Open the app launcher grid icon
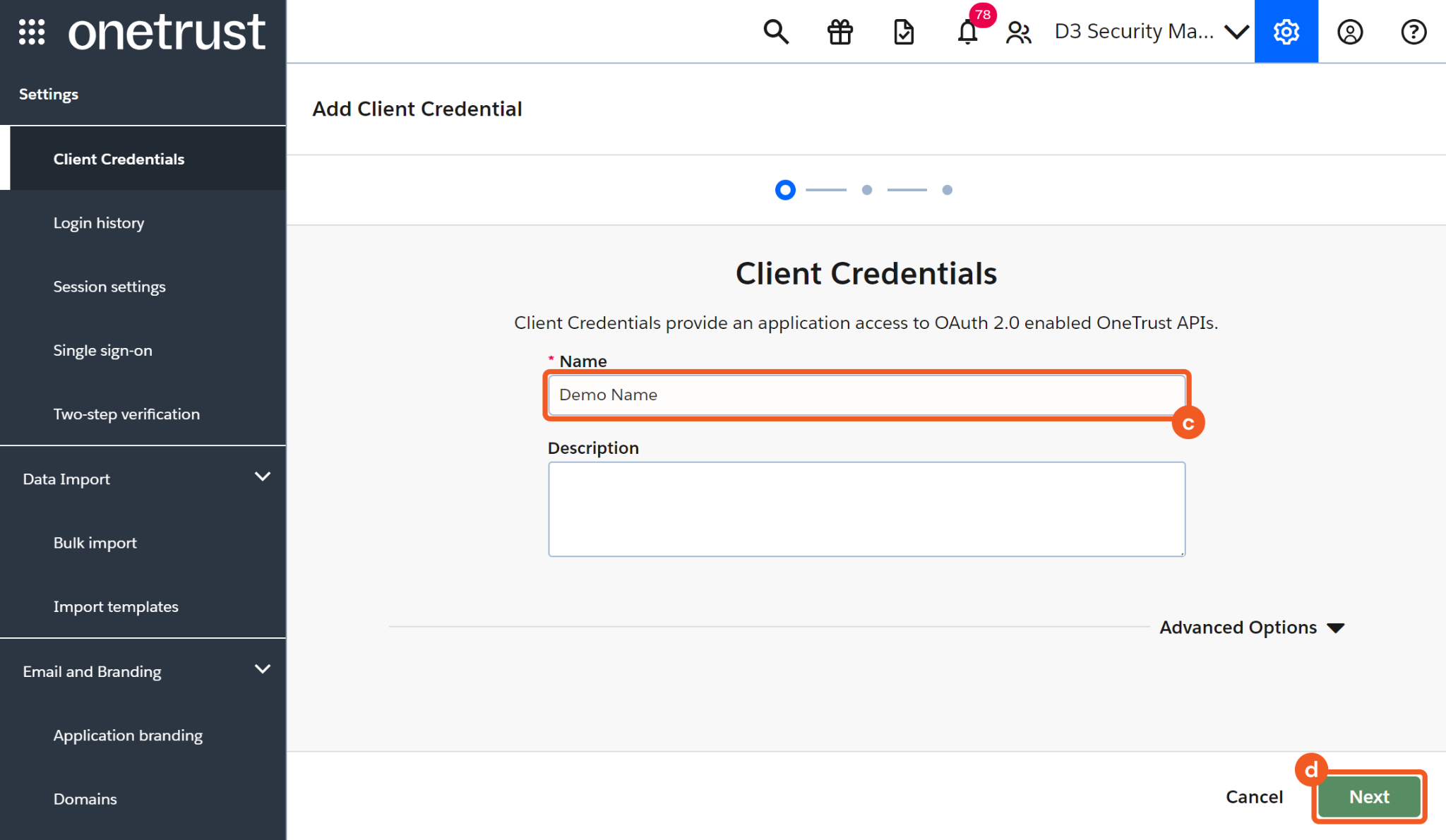The height and width of the screenshot is (840, 1446). [x=32, y=32]
